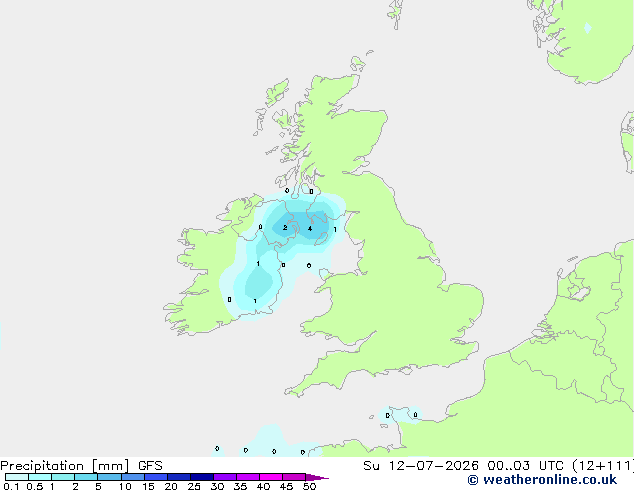Click legend swatch between 45 and 50
Image resolution: width=634 pixels, height=490 pixels.
pos(294,477)
